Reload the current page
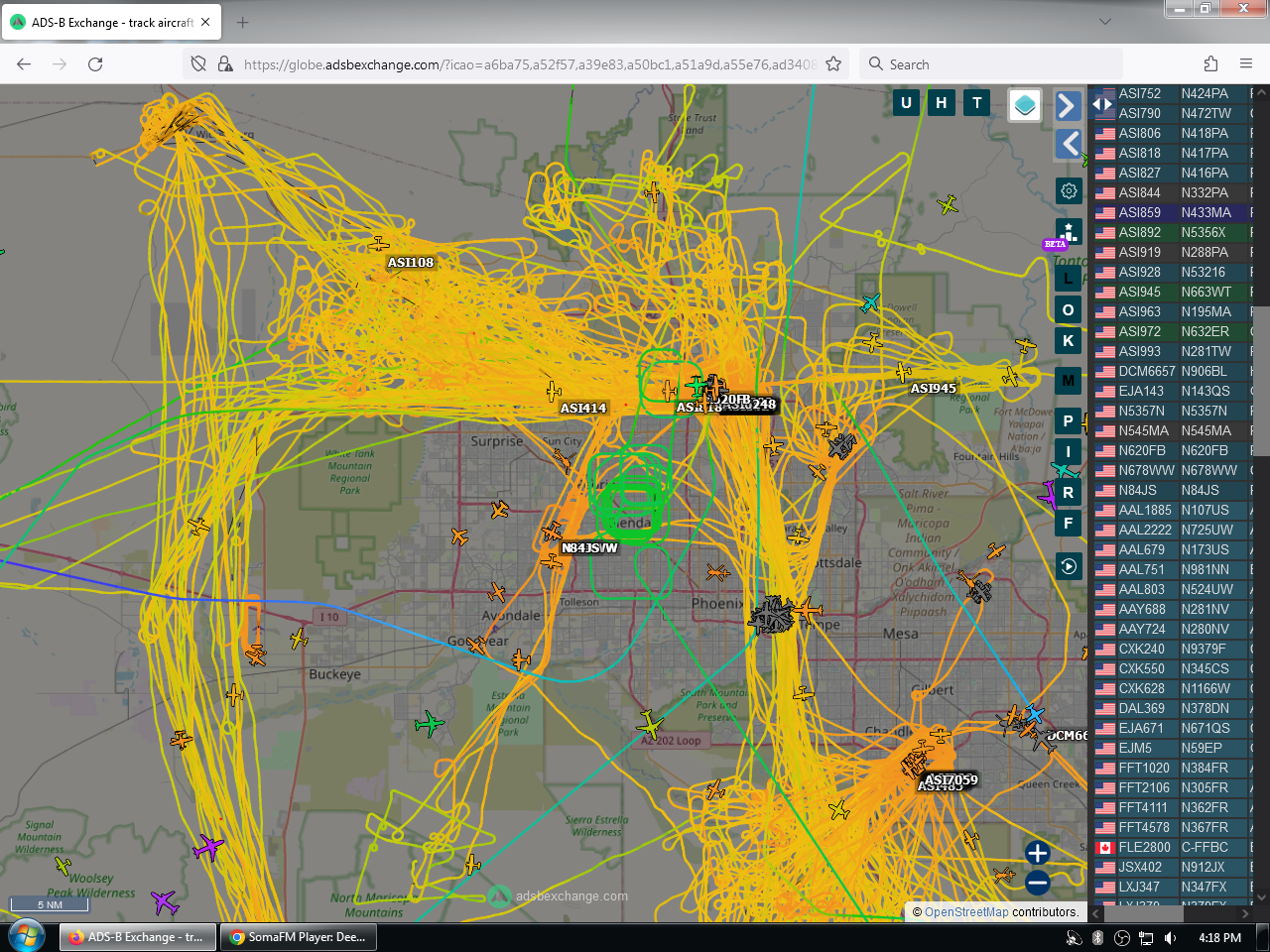The height and width of the screenshot is (952, 1270). pos(95,64)
